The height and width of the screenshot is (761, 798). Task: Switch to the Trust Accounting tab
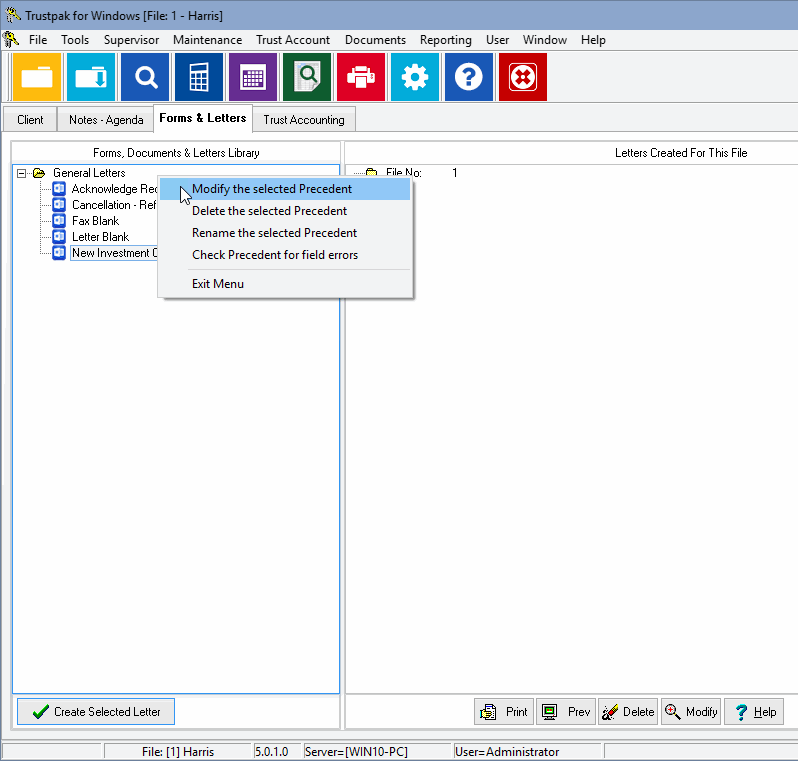coord(304,120)
